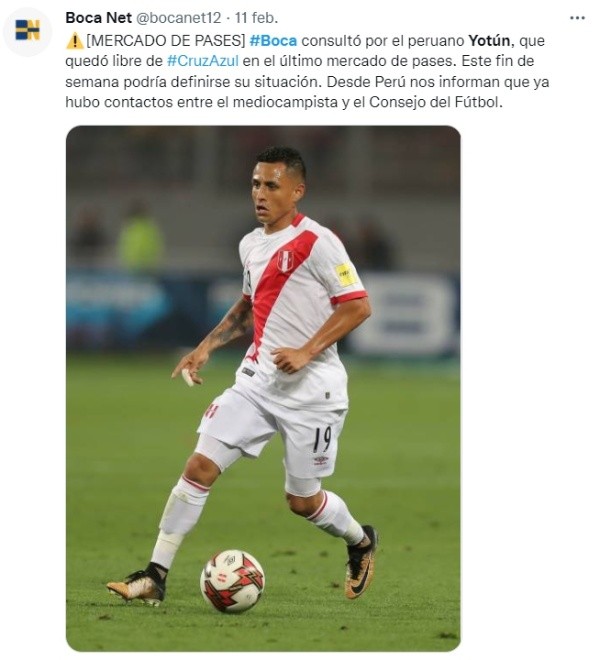Click the number 19 on player's shorts
Screen dimensions: 600x660
pos(322,439)
